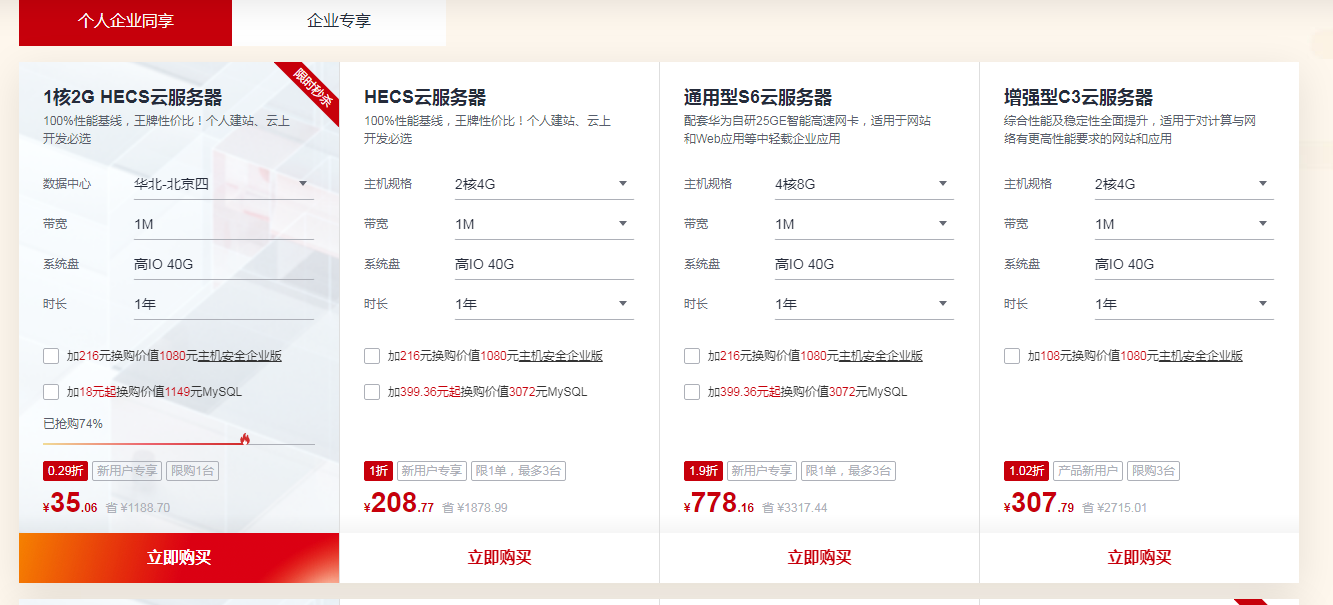Click the 0.29折 discount badge

coord(65,471)
